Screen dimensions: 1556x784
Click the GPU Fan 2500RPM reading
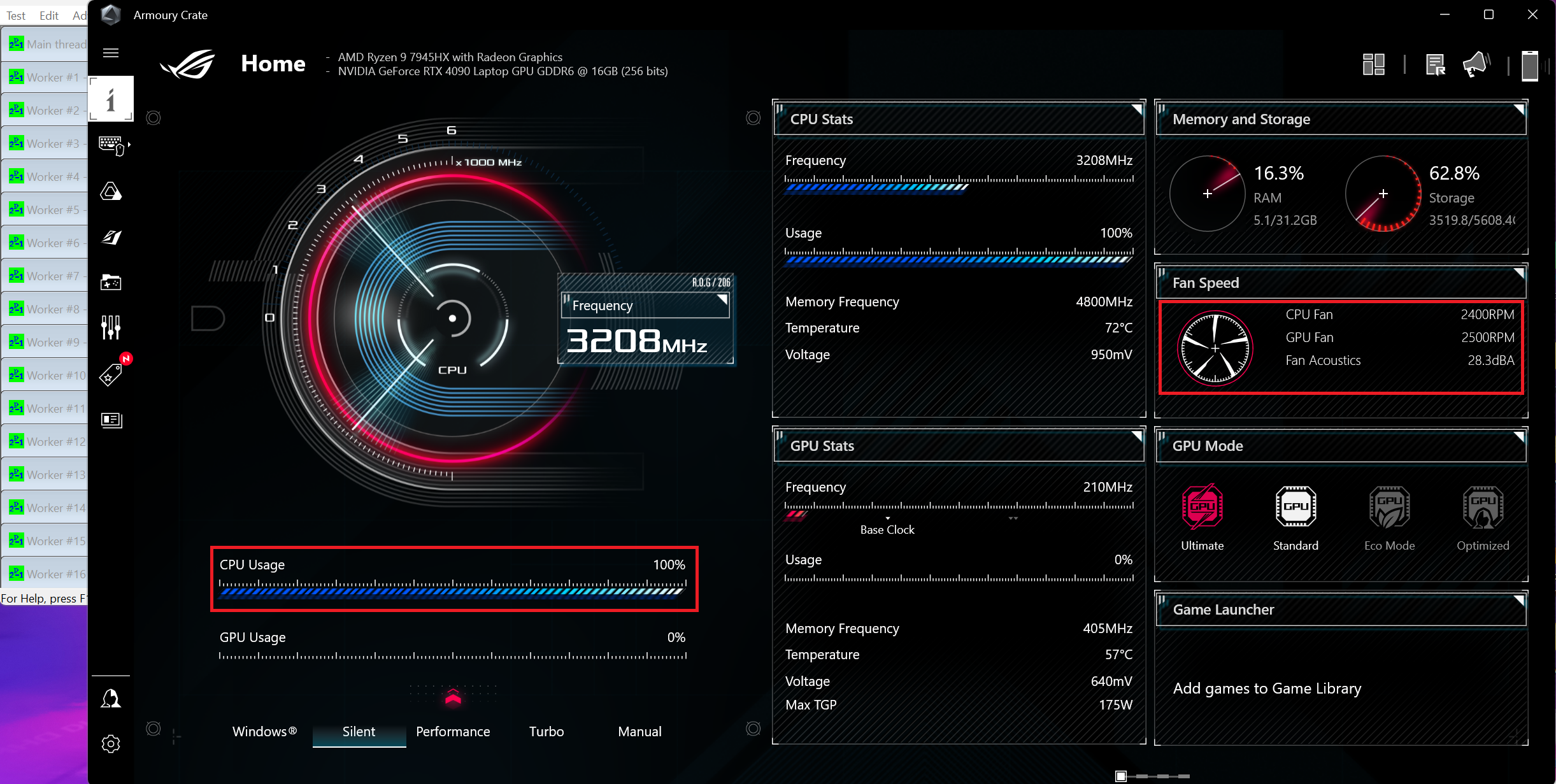1487,337
